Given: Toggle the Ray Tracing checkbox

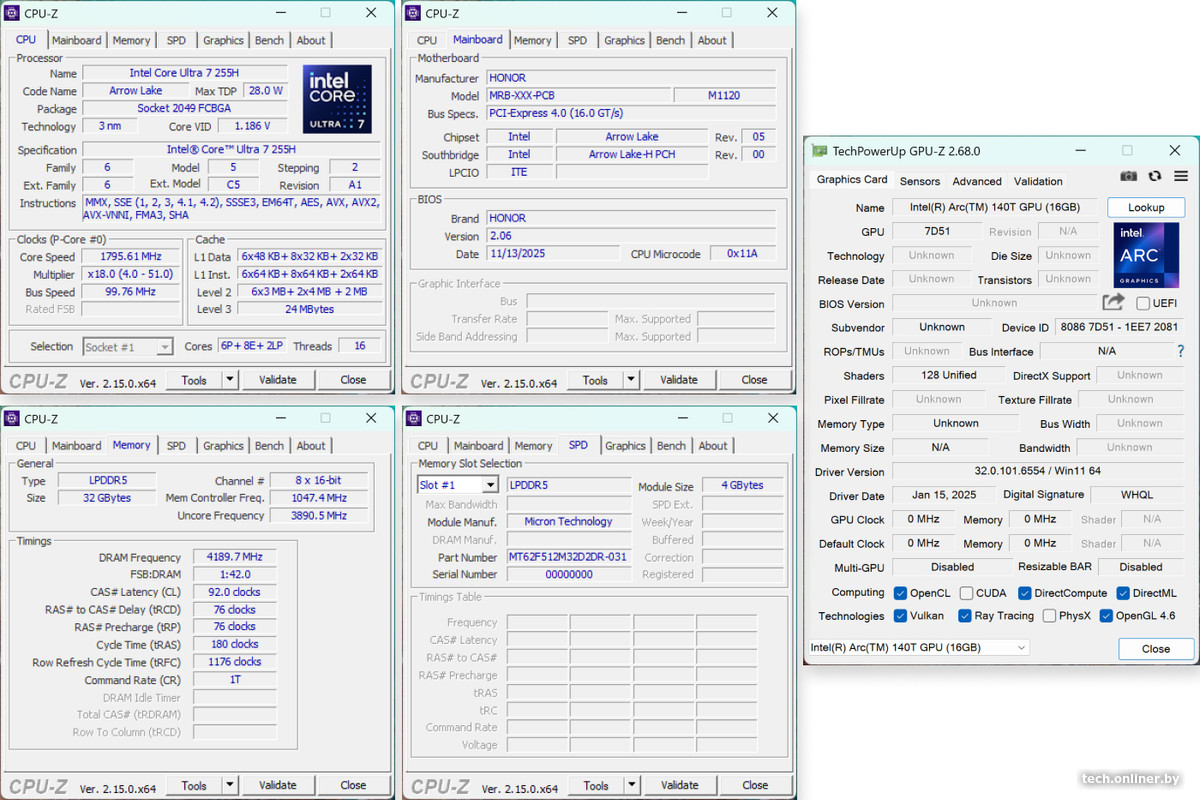Looking at the screenshot, I should (966, 615).
